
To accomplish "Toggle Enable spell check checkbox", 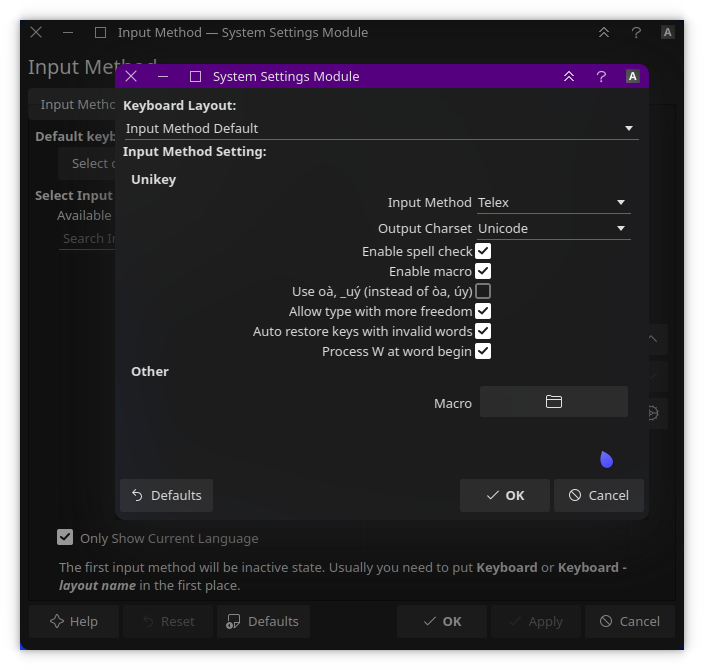I will coord(483,251).
